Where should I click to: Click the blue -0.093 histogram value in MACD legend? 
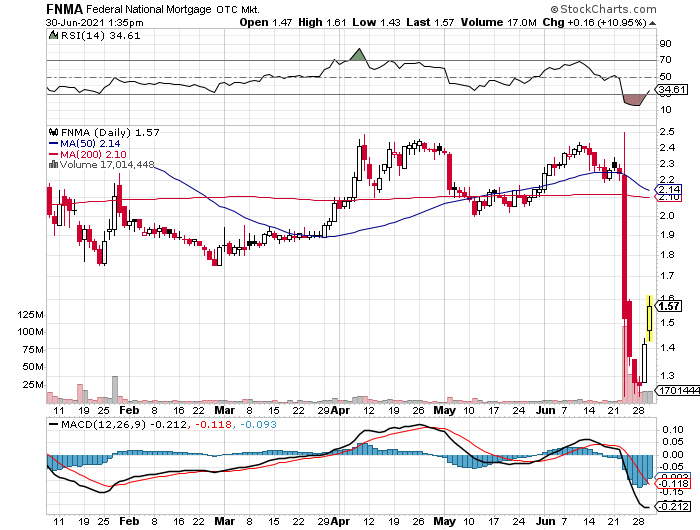(x=258, y=424)
